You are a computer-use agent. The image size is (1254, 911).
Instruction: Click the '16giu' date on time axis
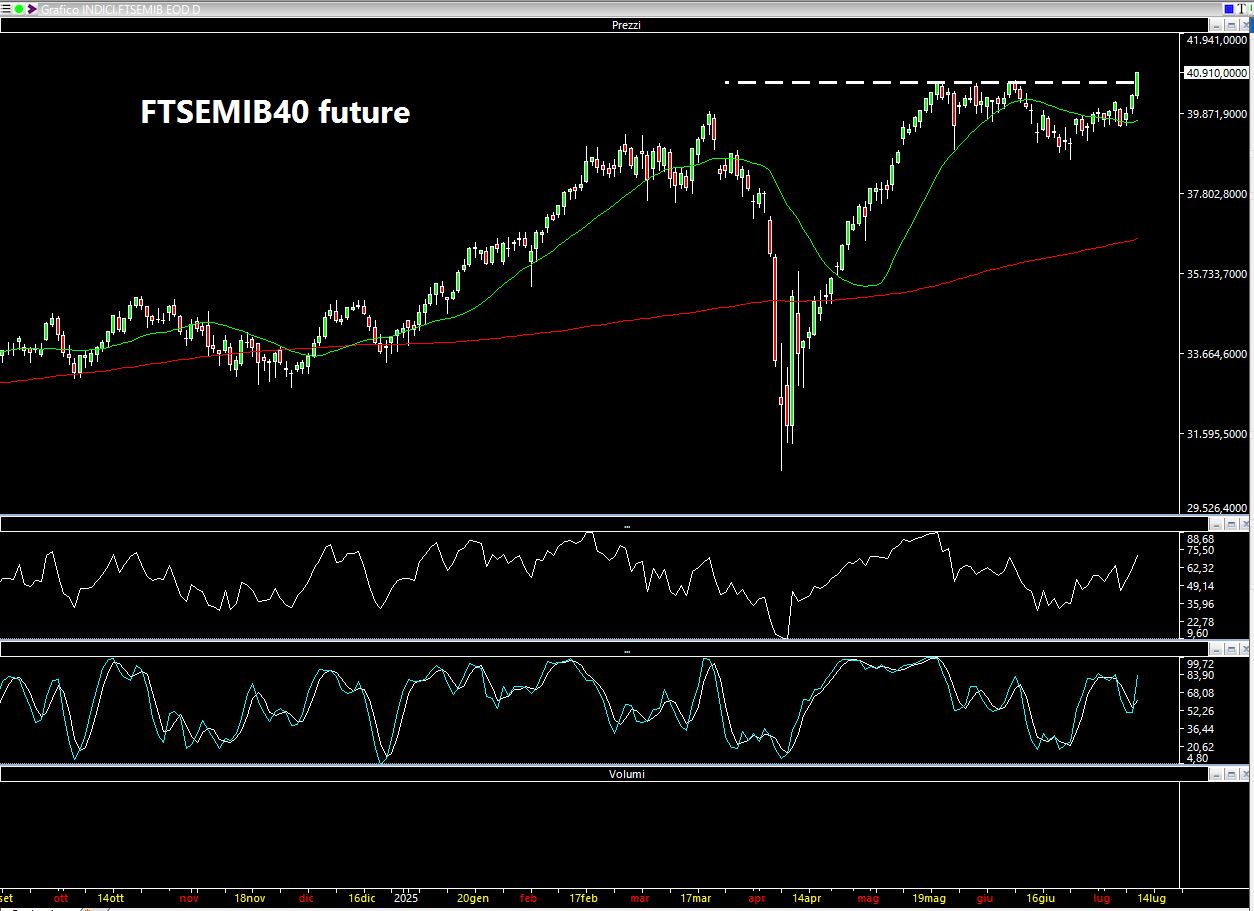point(1042,898)
